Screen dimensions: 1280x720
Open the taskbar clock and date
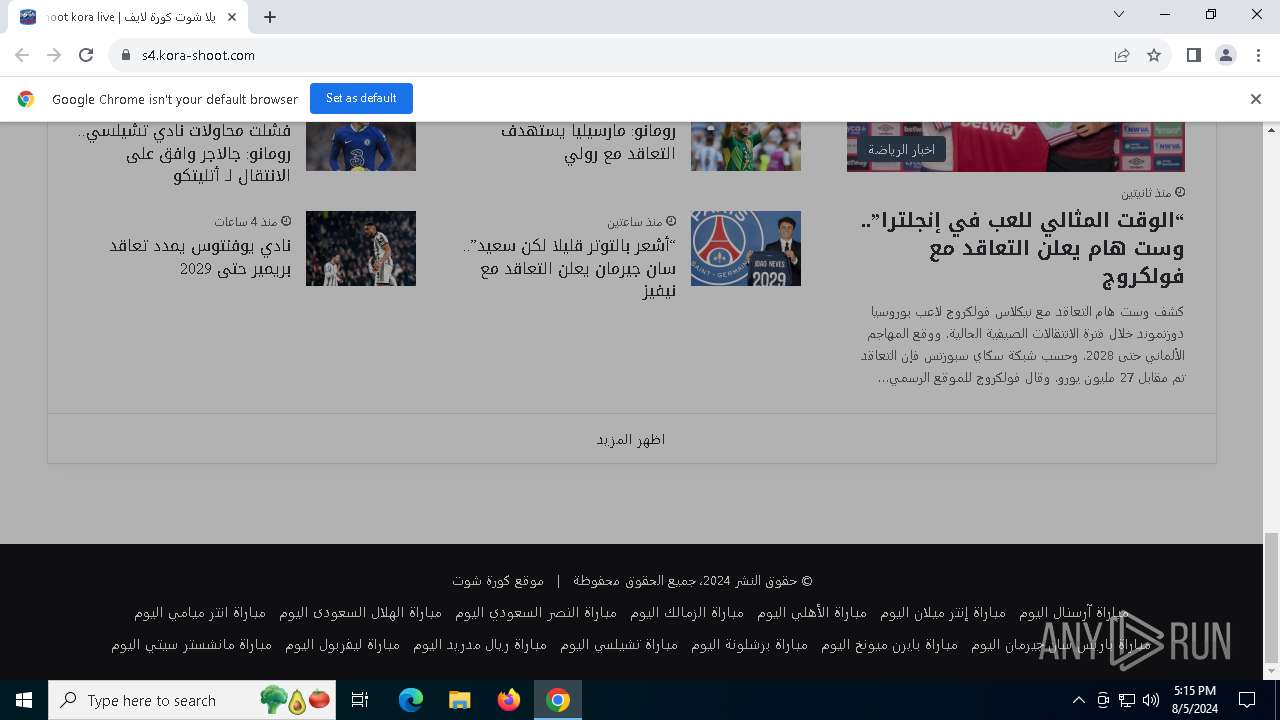(1194, 700)
